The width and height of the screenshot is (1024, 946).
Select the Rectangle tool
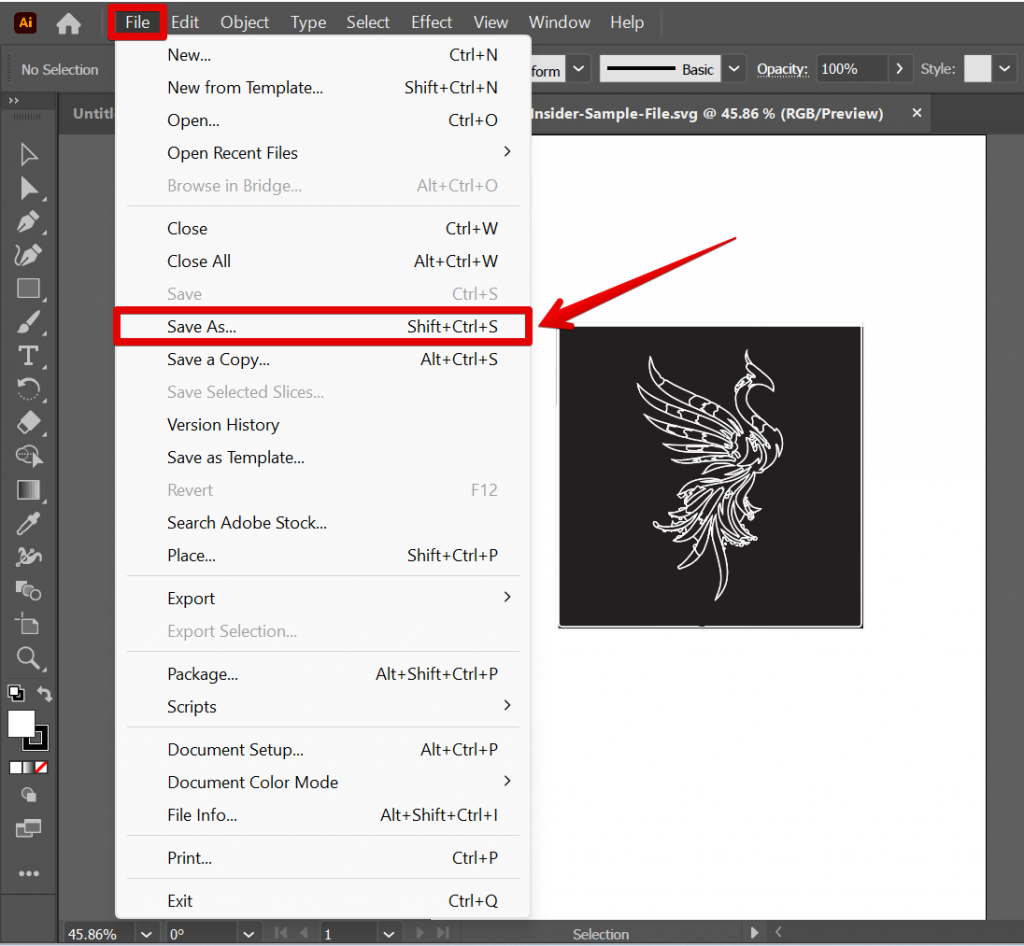pyautogui.click(x=28, y=289)
